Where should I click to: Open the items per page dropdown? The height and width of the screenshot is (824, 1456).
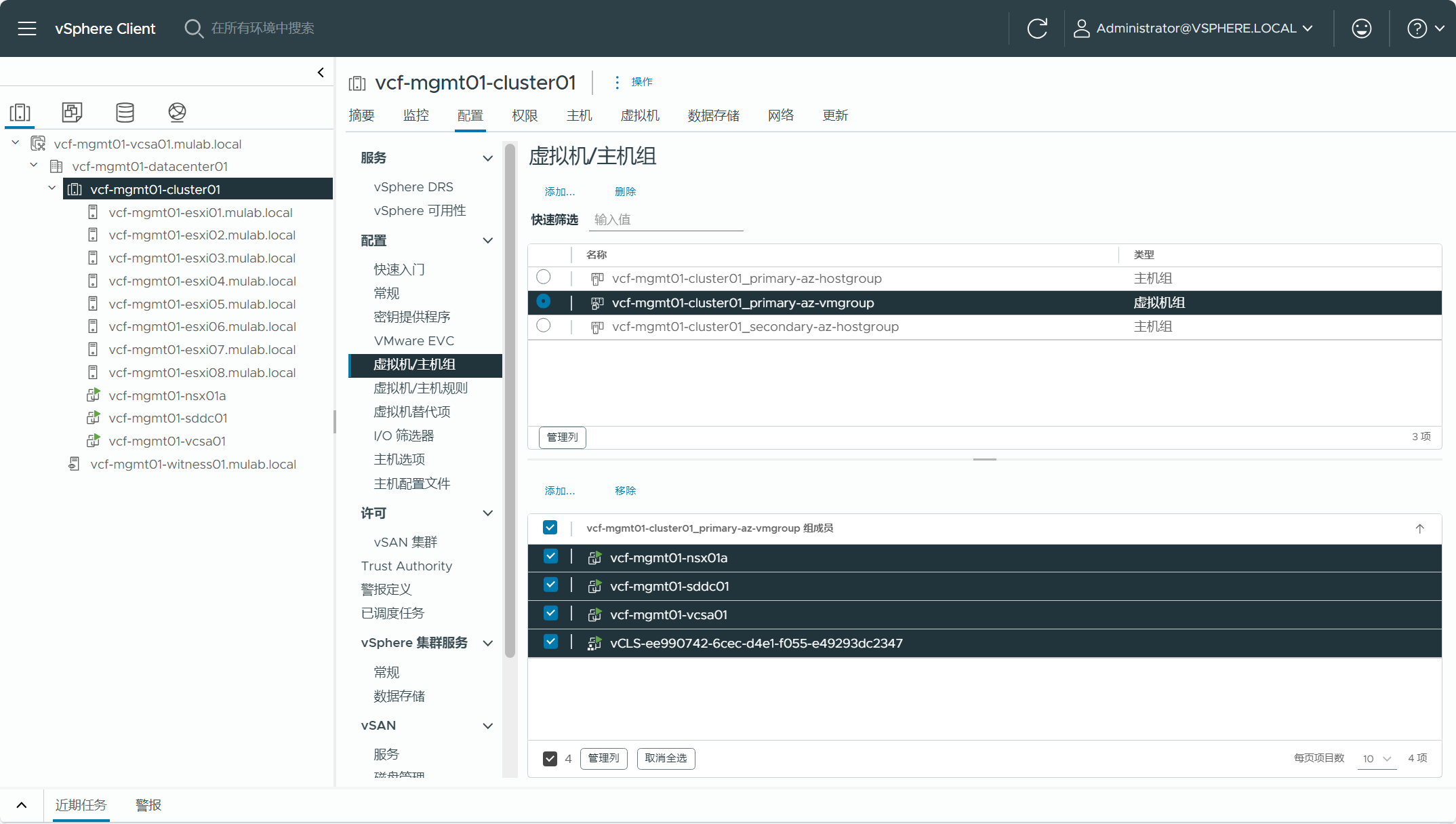point(1377,758)
